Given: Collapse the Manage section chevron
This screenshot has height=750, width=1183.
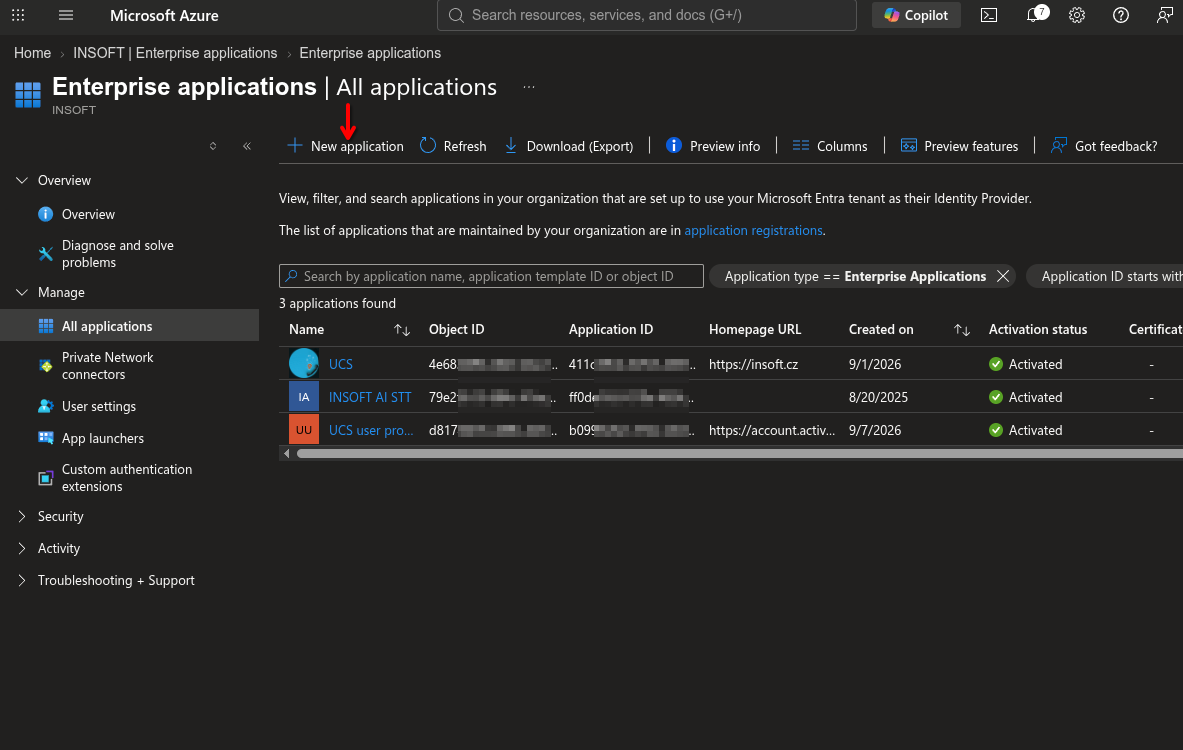Looking at the screenshot, I should coord(22,292).
